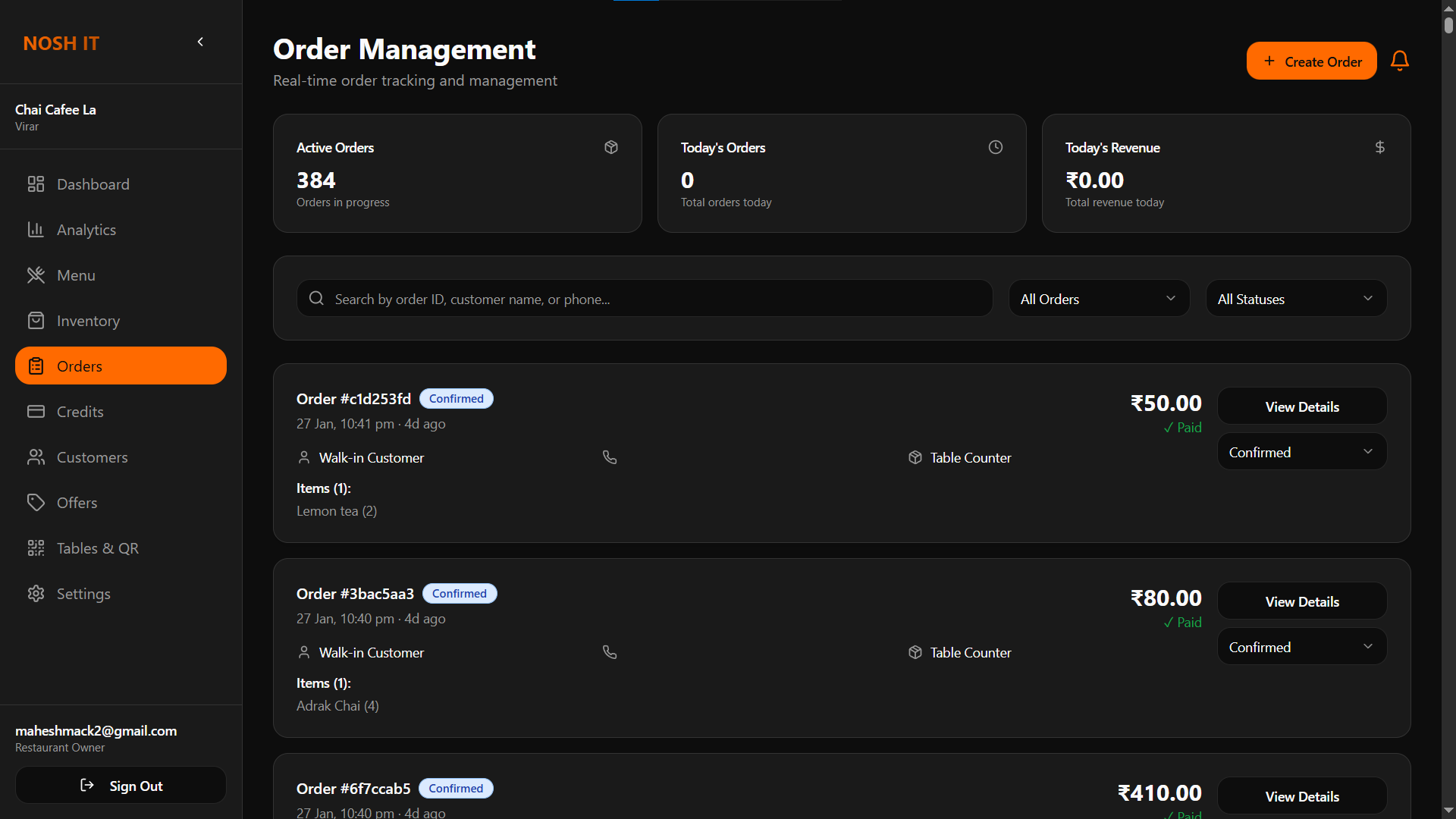This screenshot has width=1456, height=819.
Task: Click the phone icon on order #c1d253fd
Action: pos(610,457)
